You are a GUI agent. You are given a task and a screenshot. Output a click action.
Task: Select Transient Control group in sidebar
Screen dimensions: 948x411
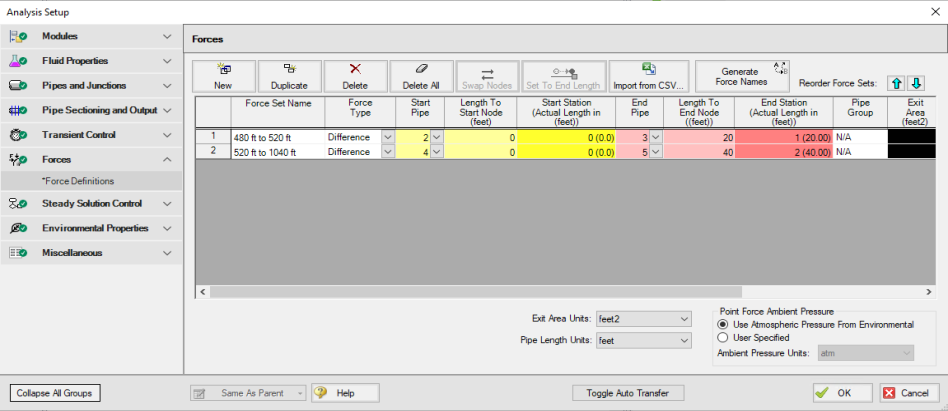tap(91, 134)
